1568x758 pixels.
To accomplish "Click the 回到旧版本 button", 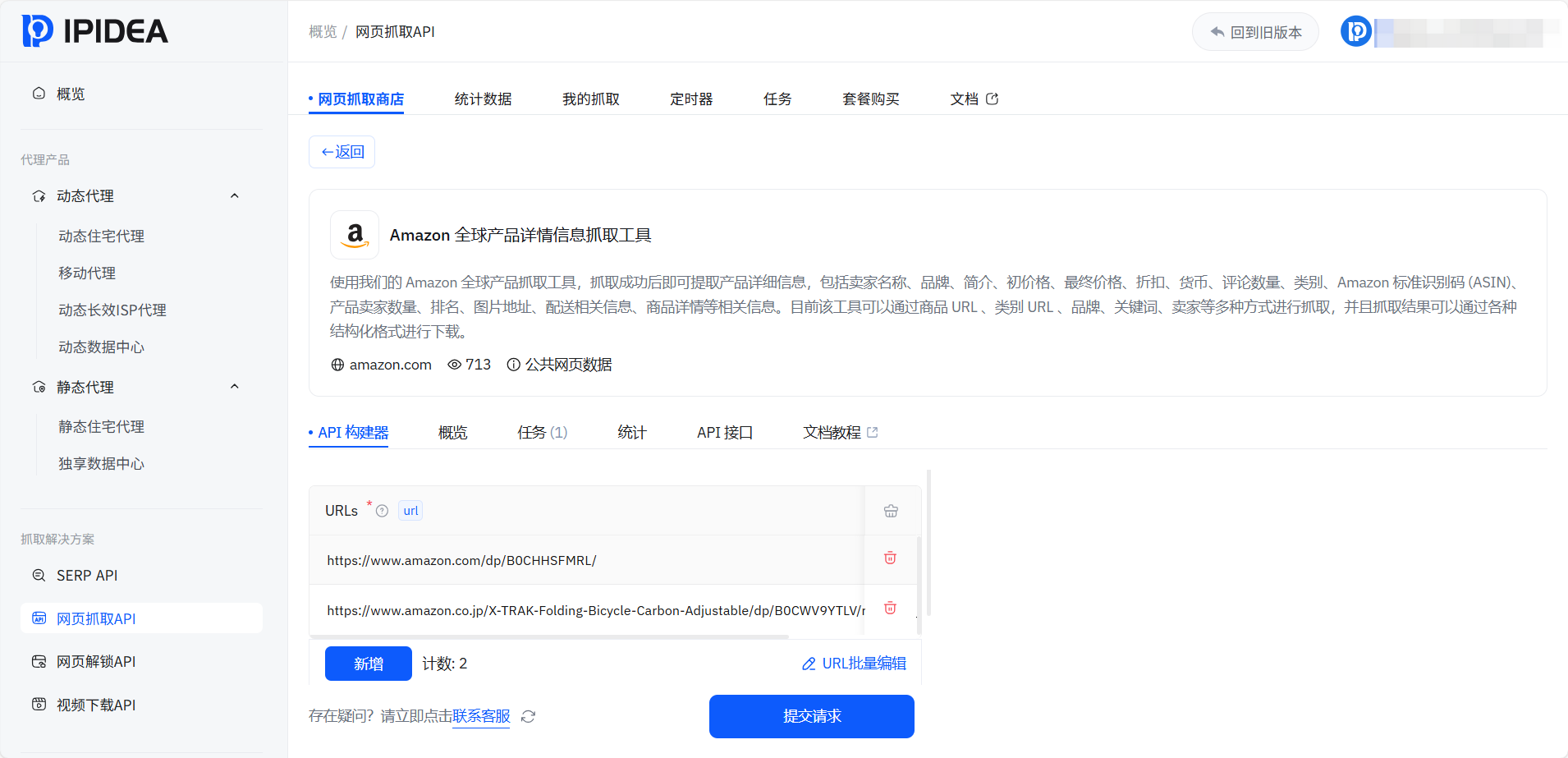I will [x=1255, y=32].
